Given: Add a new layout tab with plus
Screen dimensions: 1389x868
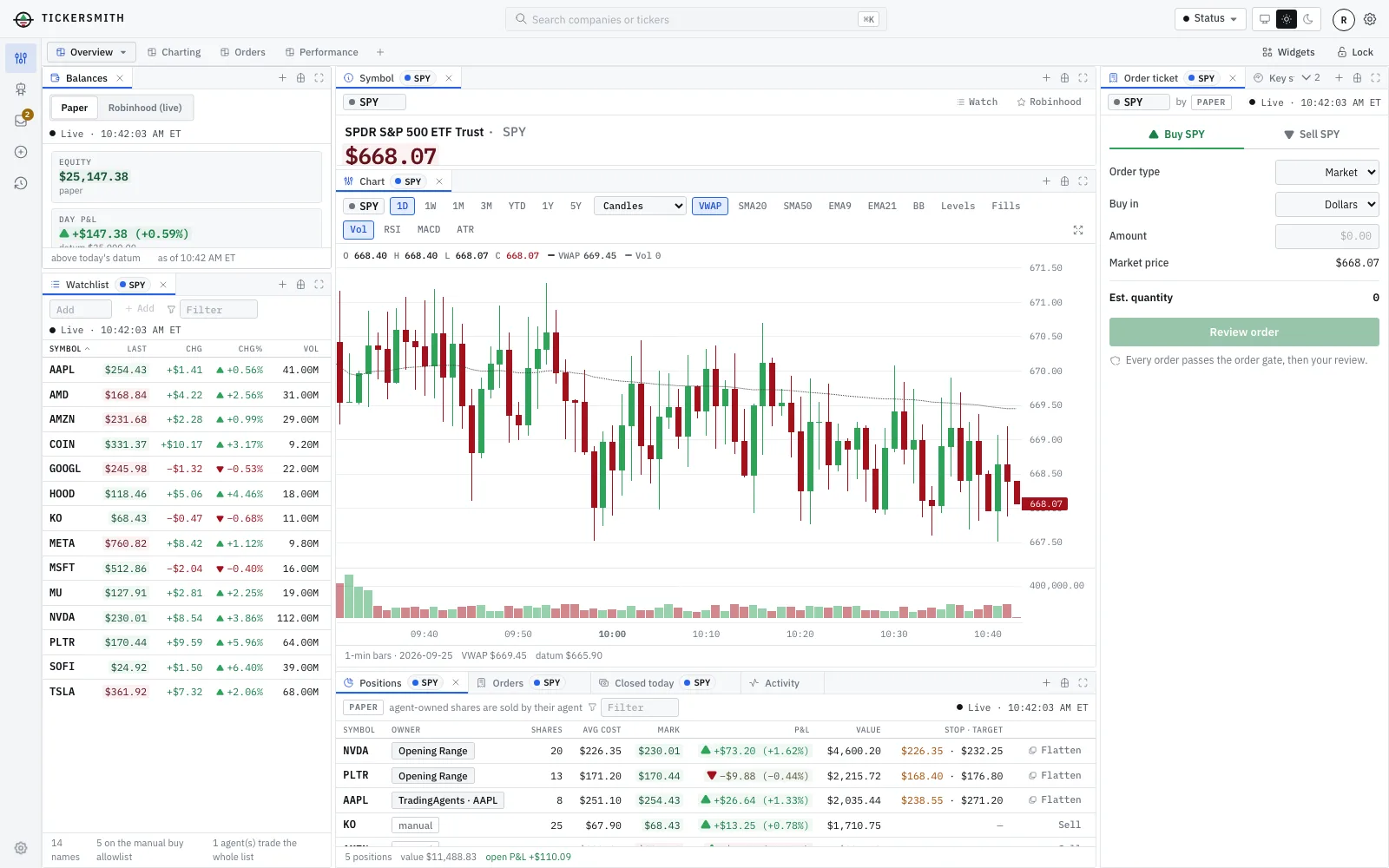Looking at the screenshot, I should point(380,52).
